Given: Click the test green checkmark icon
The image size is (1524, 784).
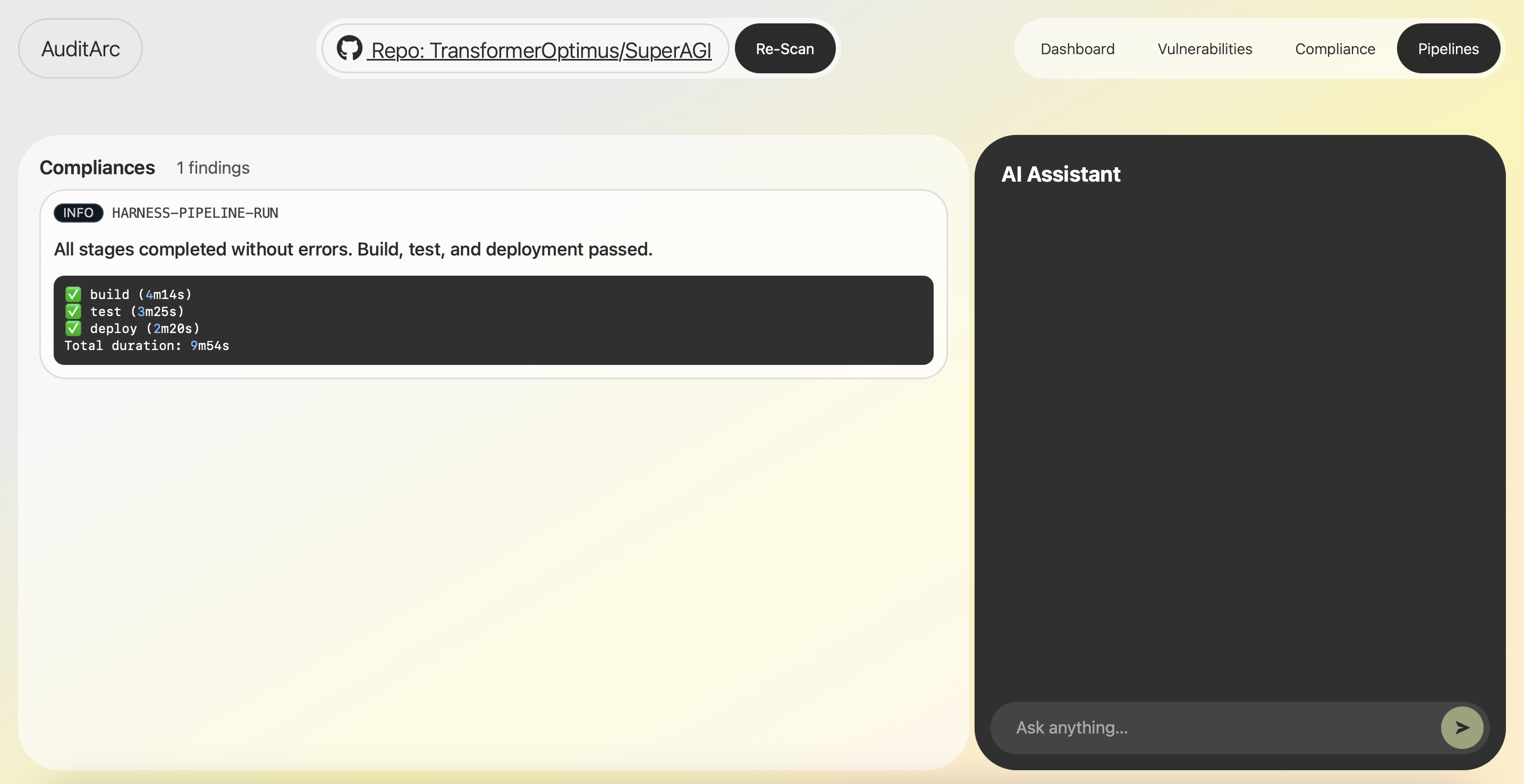Looking at the screenshot, I should click(73, 311).
